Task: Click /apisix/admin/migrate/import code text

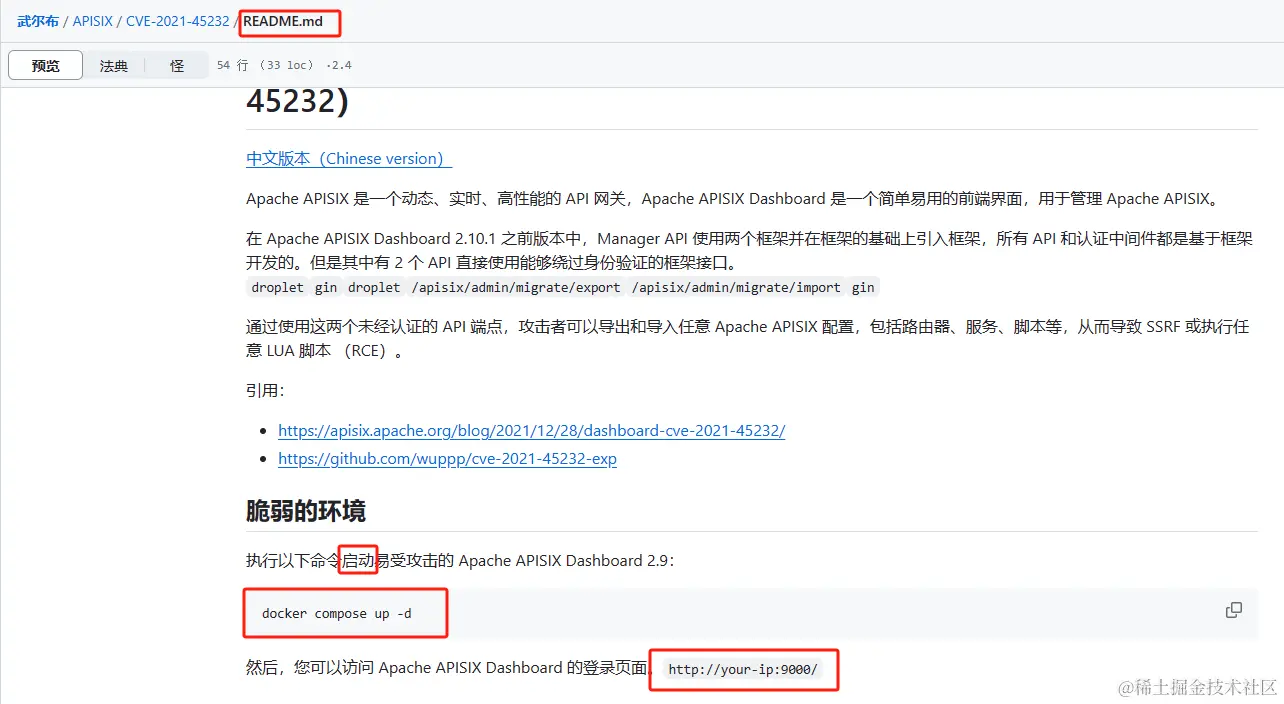Action: coord(736,287)
